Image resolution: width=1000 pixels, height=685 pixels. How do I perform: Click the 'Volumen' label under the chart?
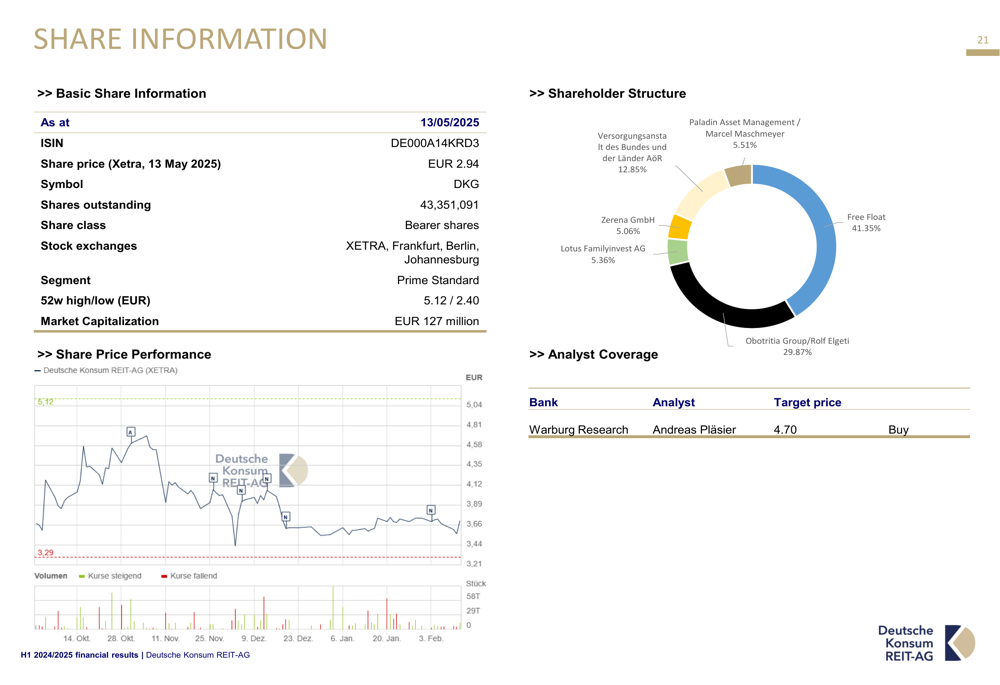click(50, 576)
